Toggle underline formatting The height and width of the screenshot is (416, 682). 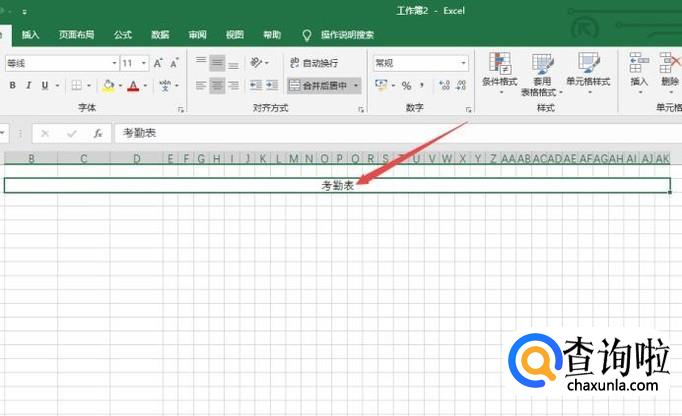pyautogui.click(x=44, y=85)
